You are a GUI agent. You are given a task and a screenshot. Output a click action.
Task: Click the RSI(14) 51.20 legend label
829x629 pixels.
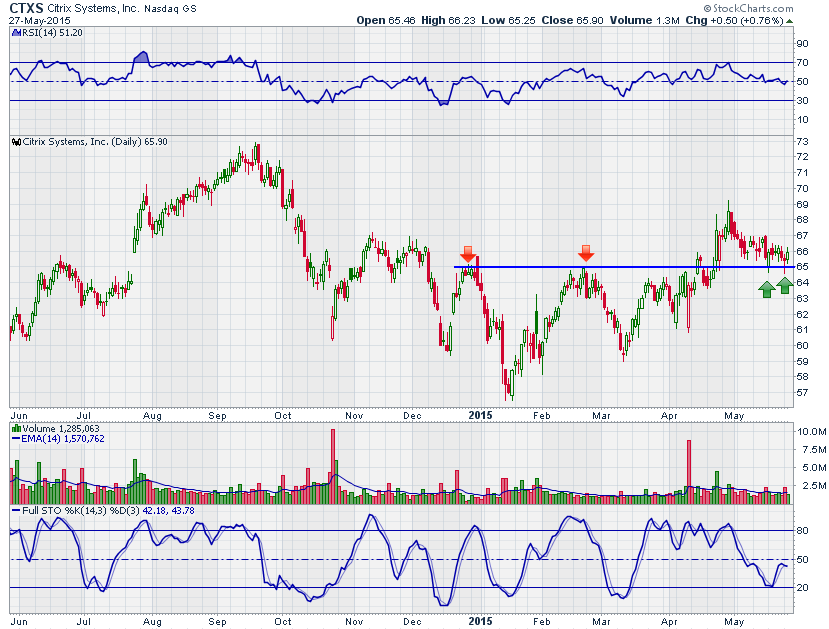click(52, 33)
